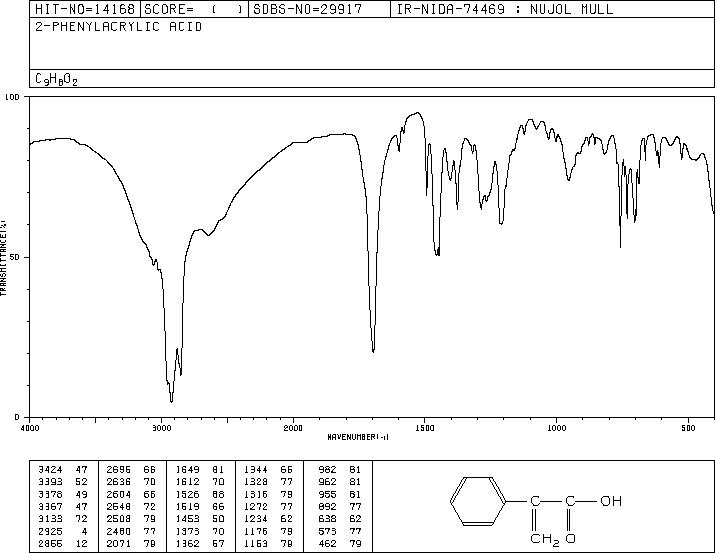Click the WAVENUMBER x-axis title
Image resolution: width=715 pixels, height=553 pixels.
click(358, 437)
